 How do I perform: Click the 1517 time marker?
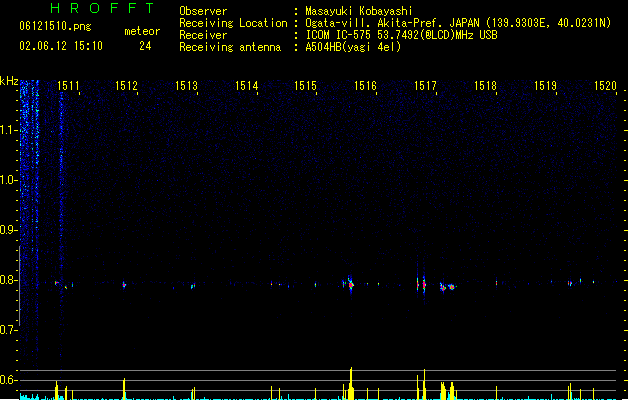[426, 86]
